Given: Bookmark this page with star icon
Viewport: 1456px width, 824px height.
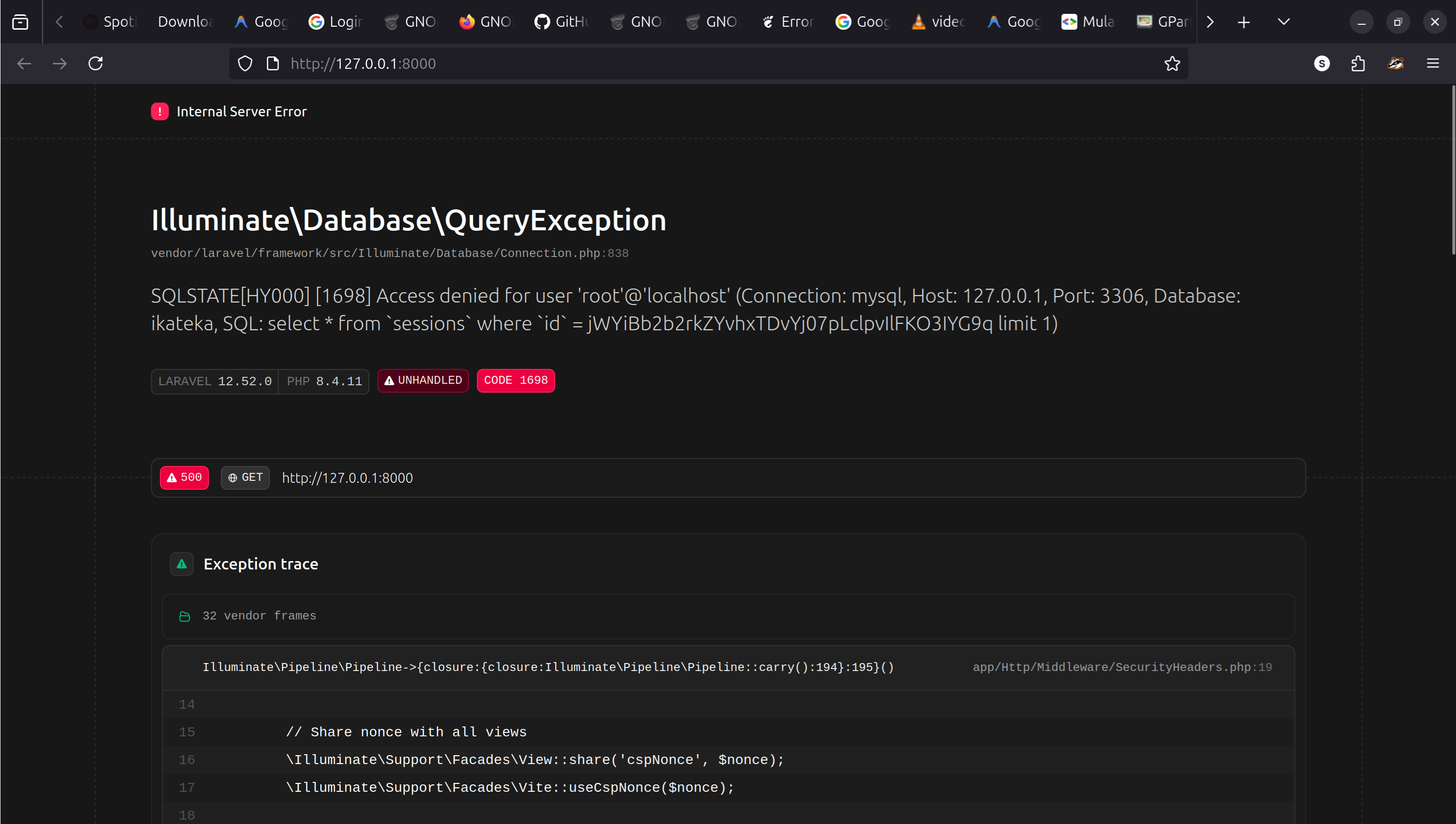Looking at the screenshot, I should coord(1172,63).
